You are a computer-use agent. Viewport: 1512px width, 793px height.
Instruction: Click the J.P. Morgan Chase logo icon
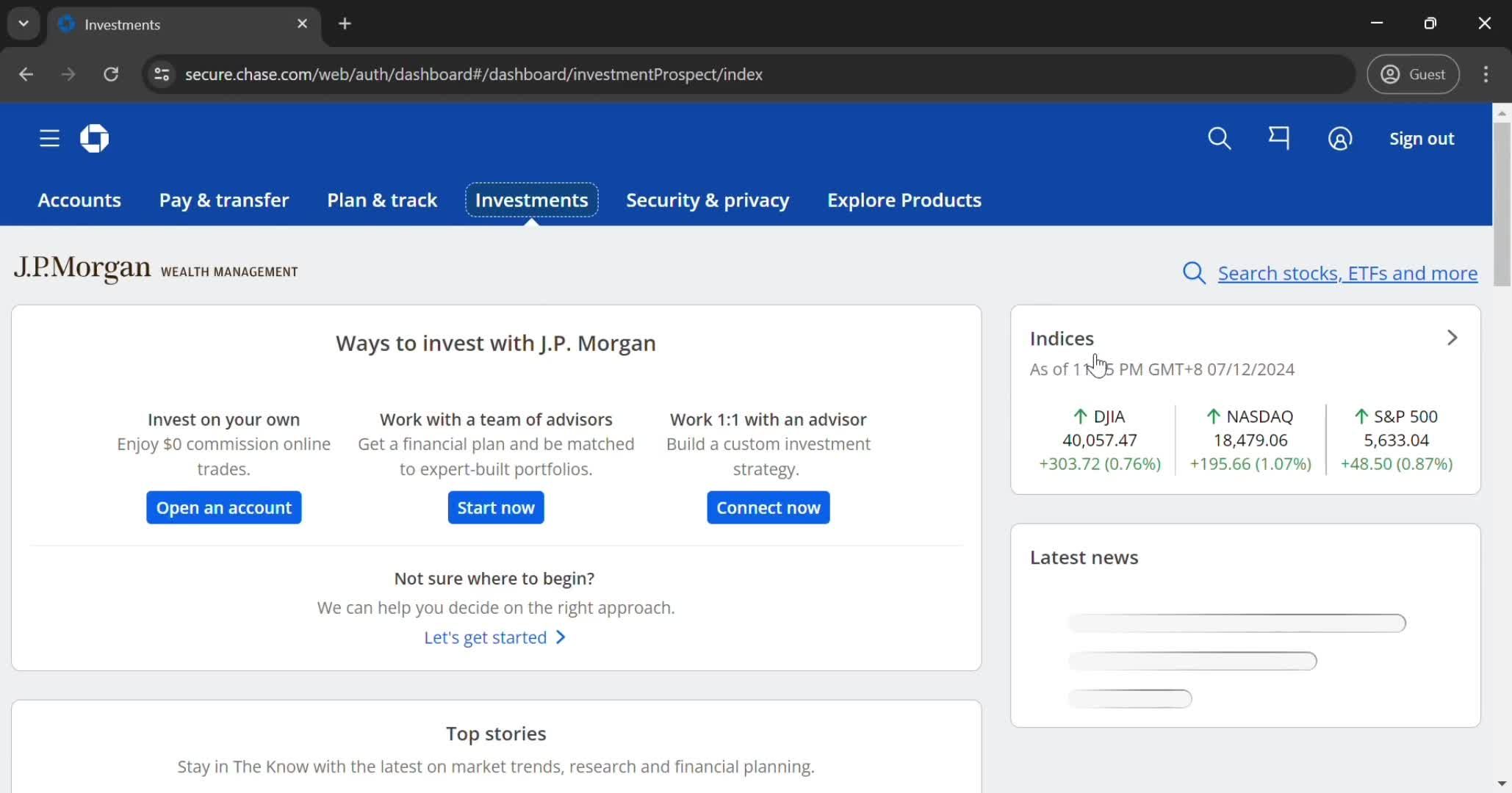93,138
